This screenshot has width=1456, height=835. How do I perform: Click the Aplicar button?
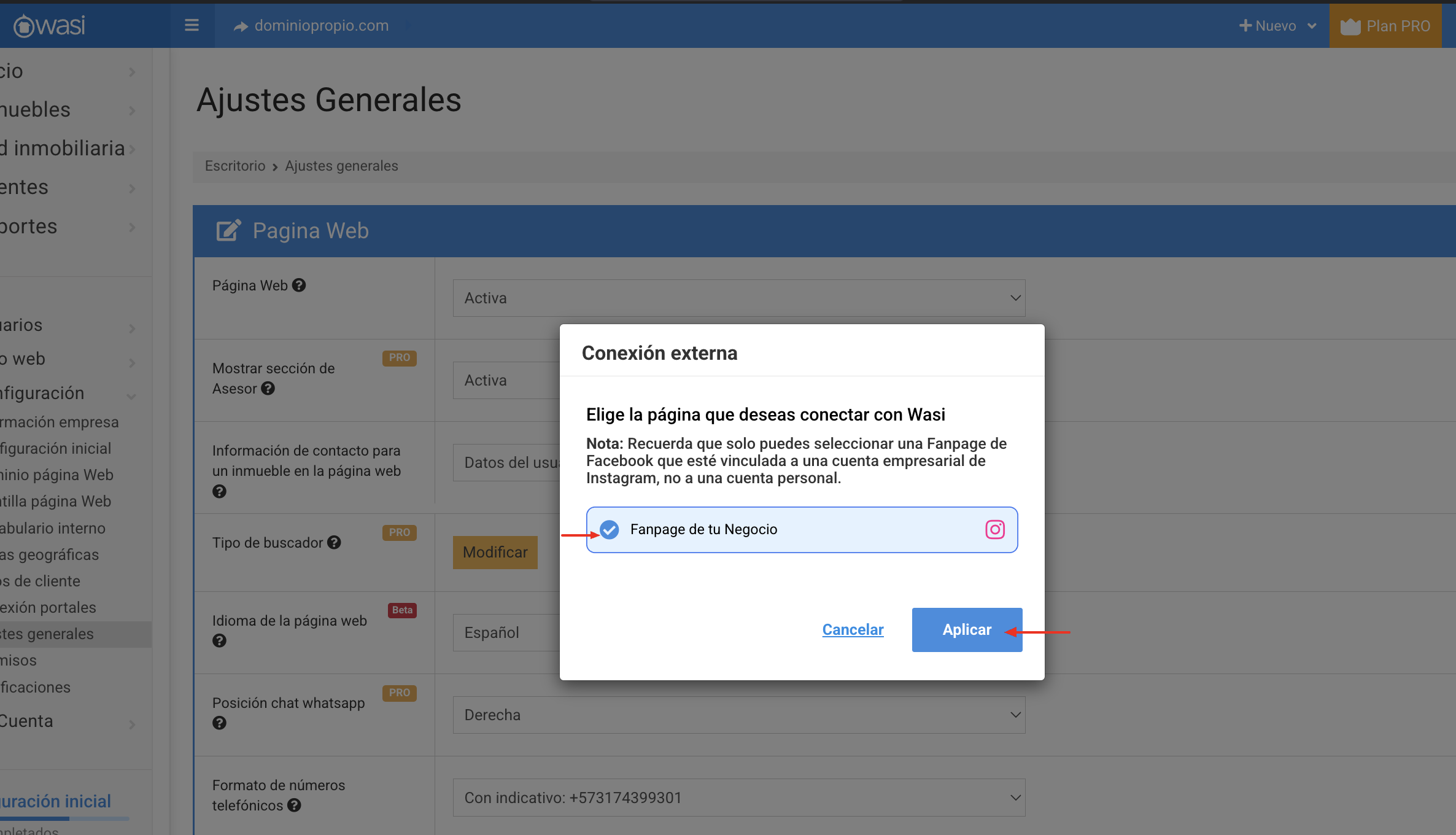pyautogui.click(x=967, y=630)
